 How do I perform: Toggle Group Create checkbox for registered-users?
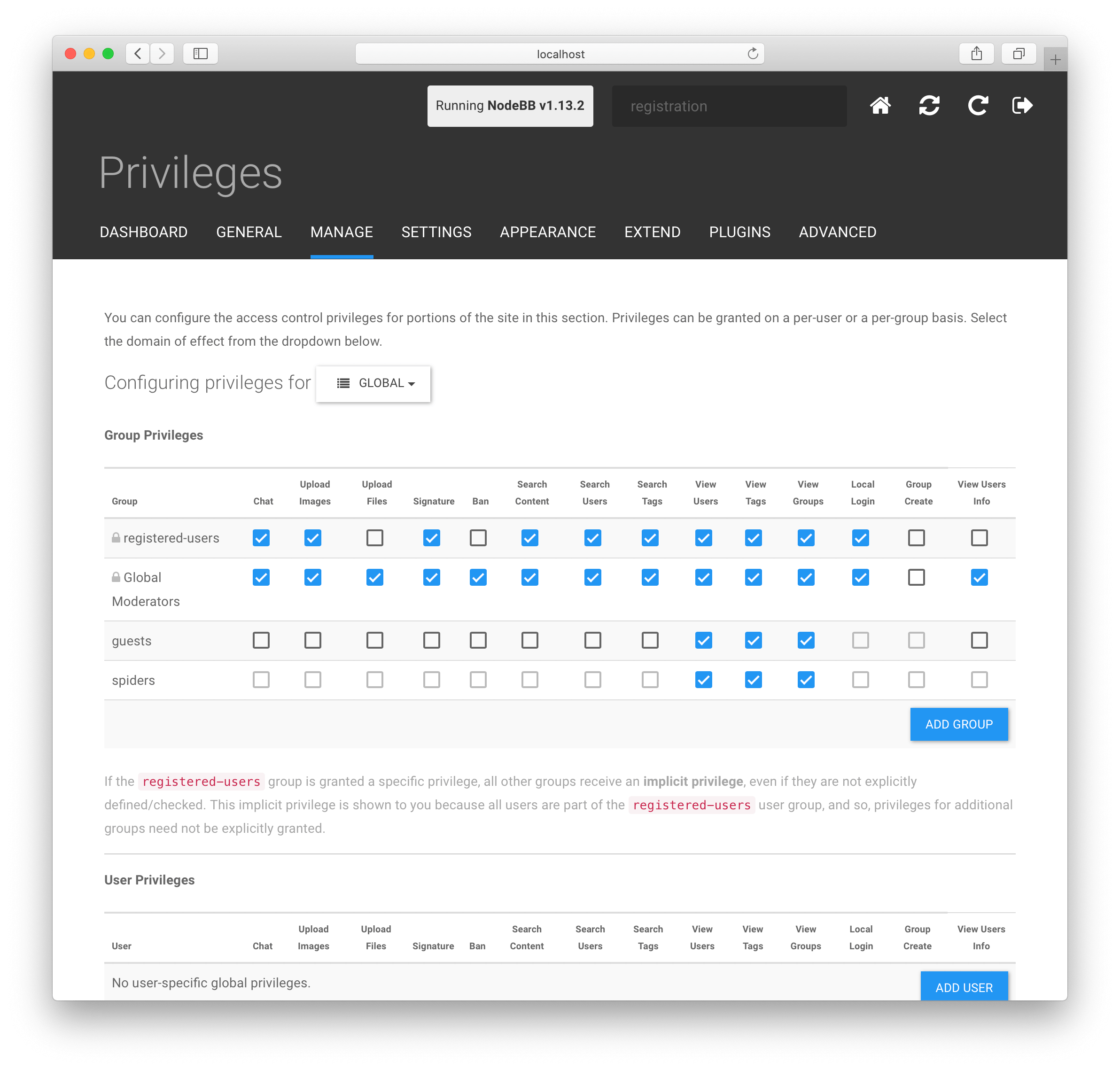pyautogui.click(x=915, y=537)
